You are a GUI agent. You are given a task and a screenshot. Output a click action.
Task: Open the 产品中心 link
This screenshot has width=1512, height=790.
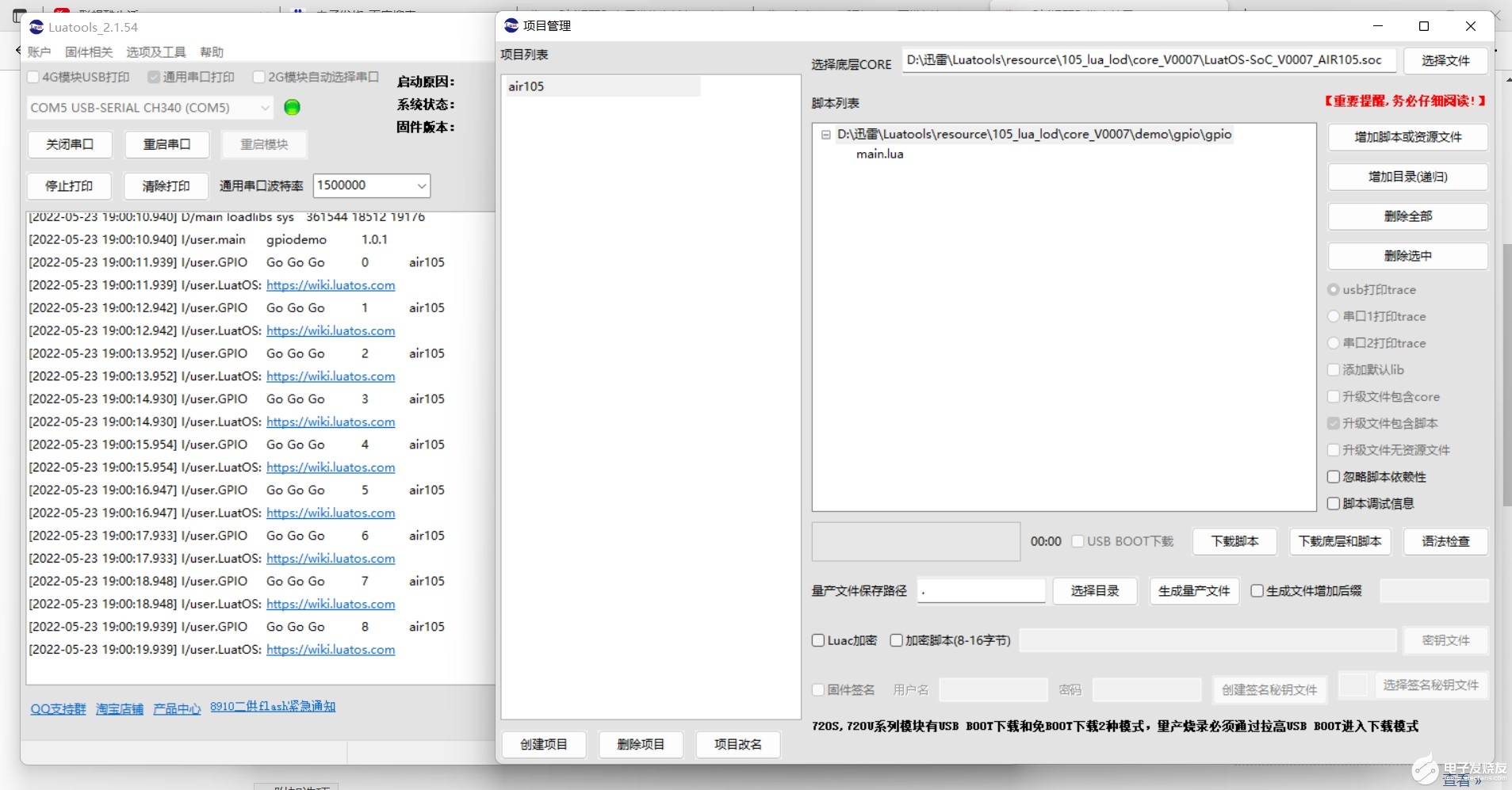(x=177, y=709)
